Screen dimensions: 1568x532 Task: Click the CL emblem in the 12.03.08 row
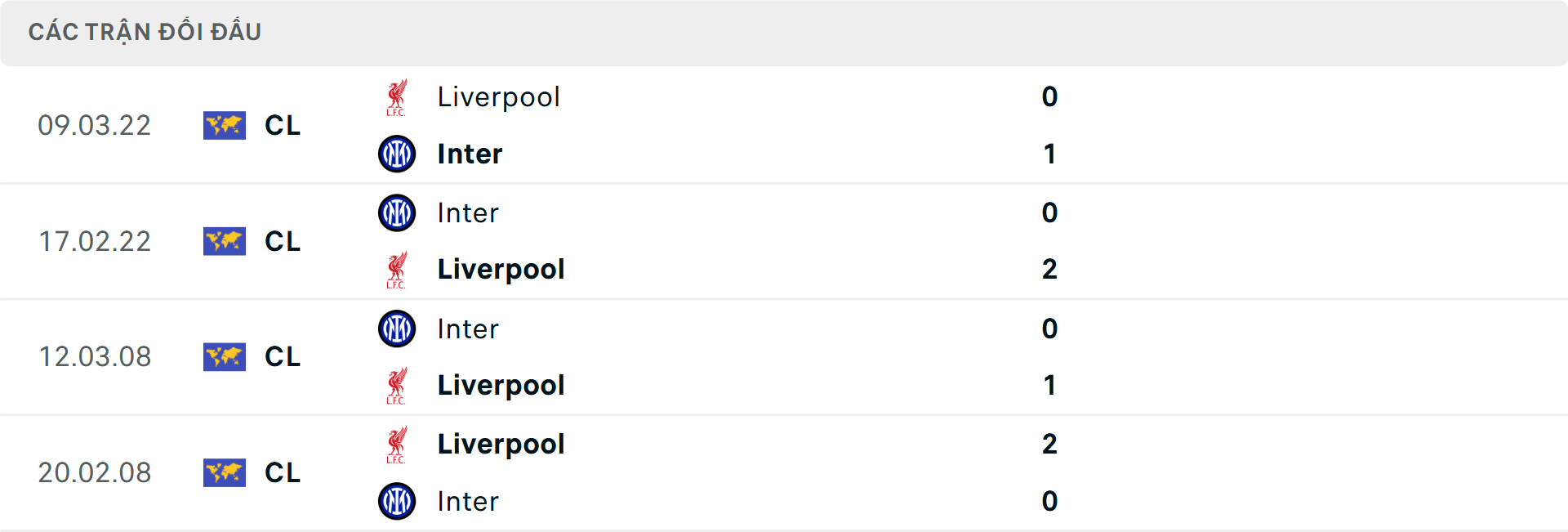click(x=225, y=357)
